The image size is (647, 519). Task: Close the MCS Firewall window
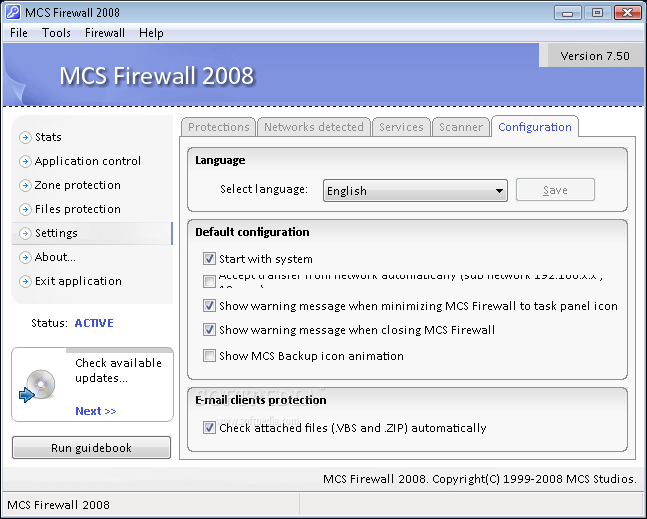pyautogui.click(x=627, y=13)
